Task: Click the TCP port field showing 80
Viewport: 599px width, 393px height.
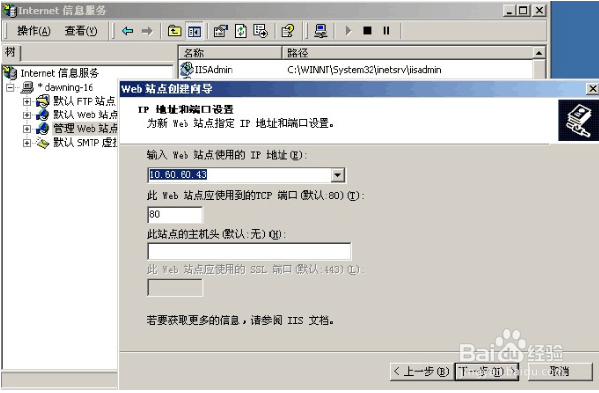Action: 175,214
